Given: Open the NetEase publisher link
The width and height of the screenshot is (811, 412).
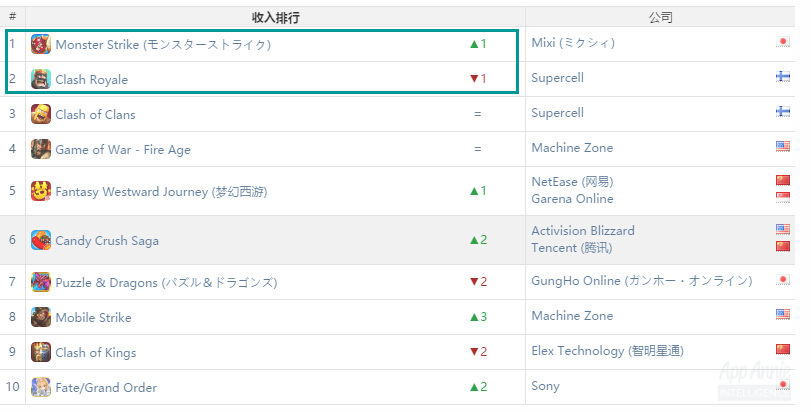Looking at the screenshot, I should coord(572,182).
